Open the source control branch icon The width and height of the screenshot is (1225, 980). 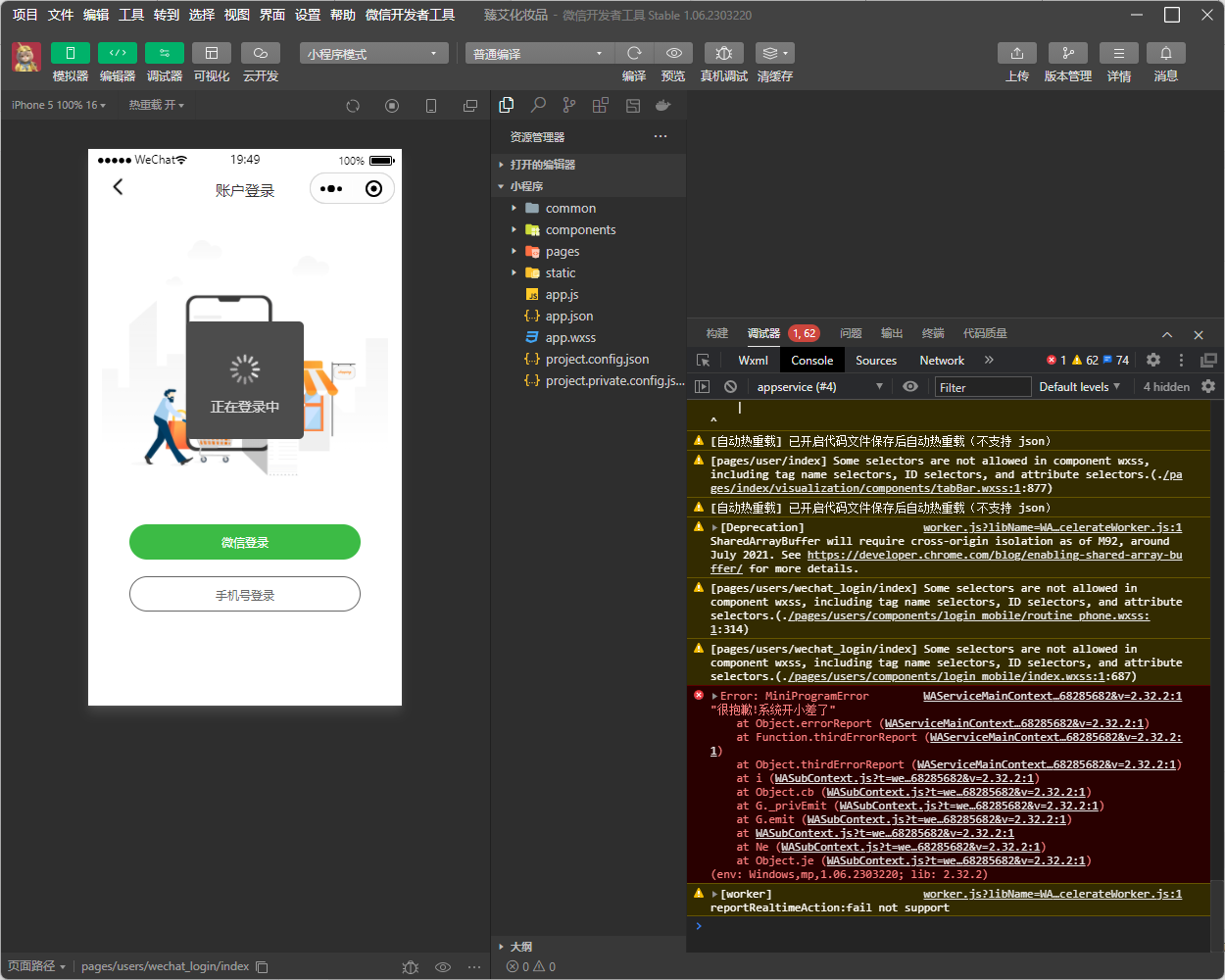(569, 105)
